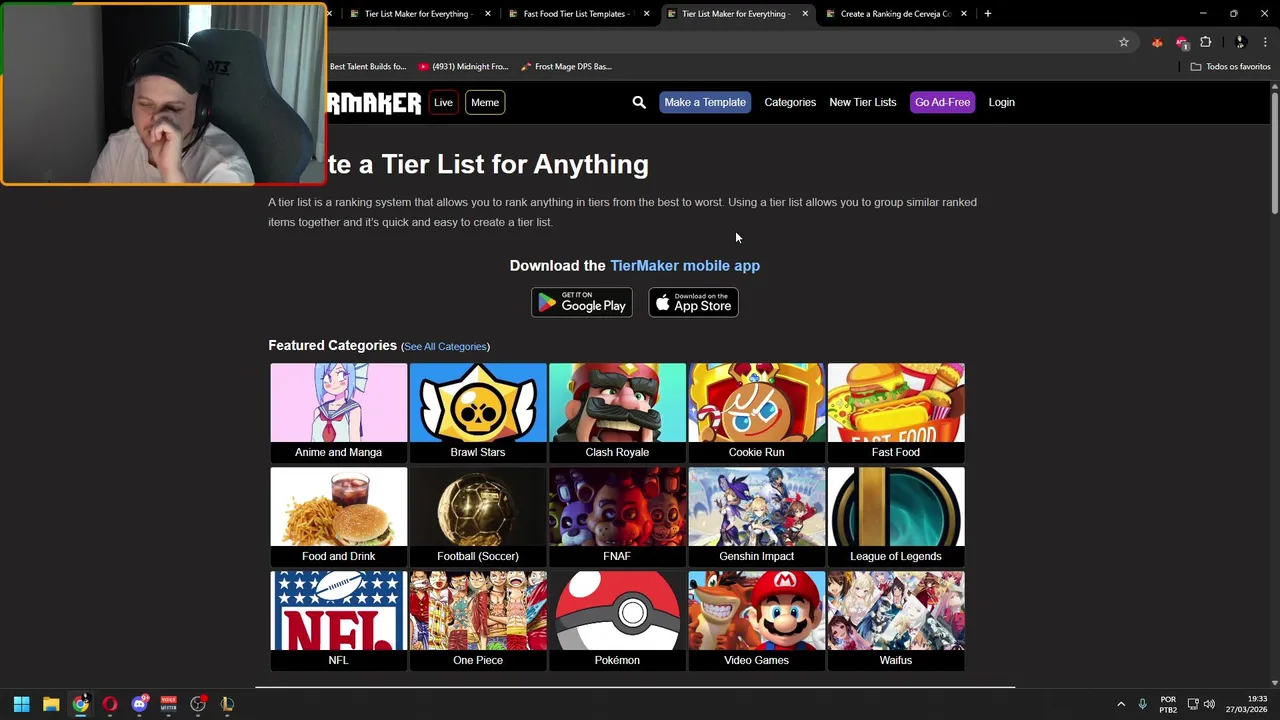The image size is (1280, 720).
Task: Open the Anime and Manga category
Action: coord(338,412)
